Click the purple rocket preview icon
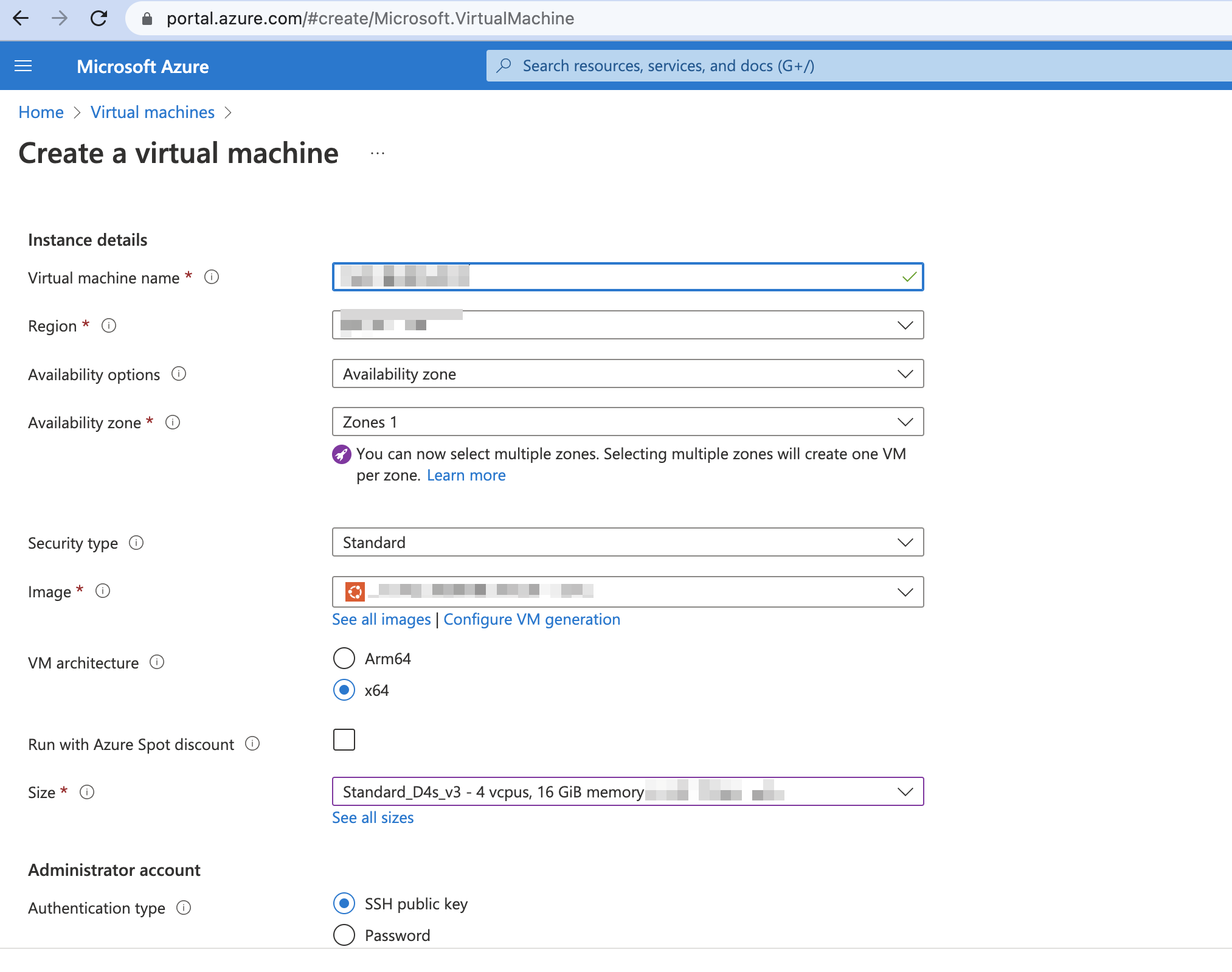This screenshot has width=1232, height=972. 342,454
